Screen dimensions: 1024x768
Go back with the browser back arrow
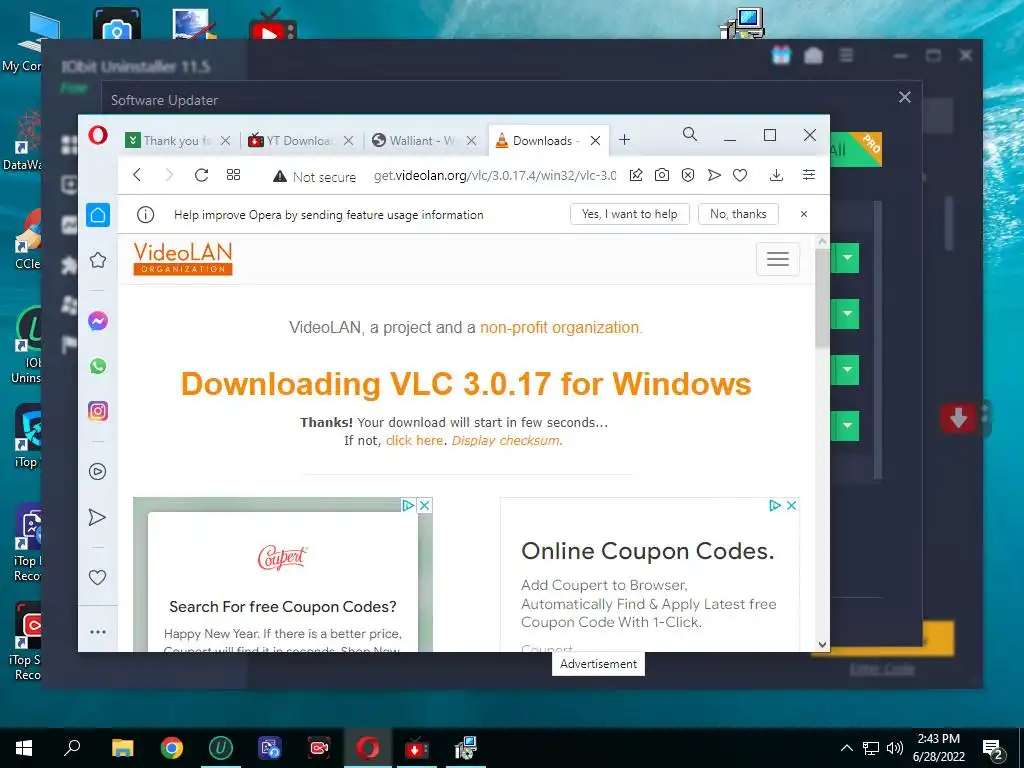coord(136,175)
